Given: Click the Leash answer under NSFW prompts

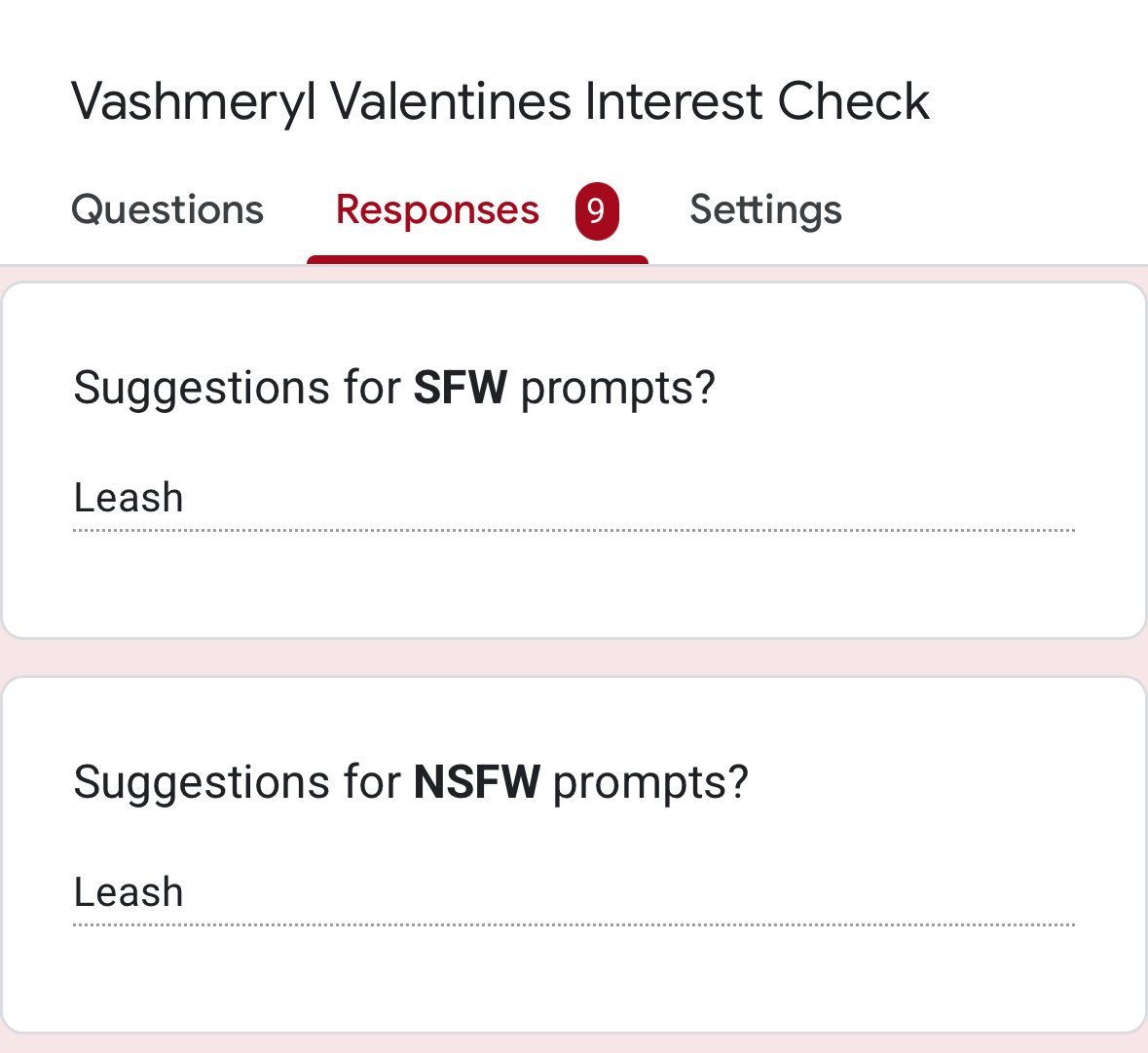Looking at the screenshot, I should (129, 892).
